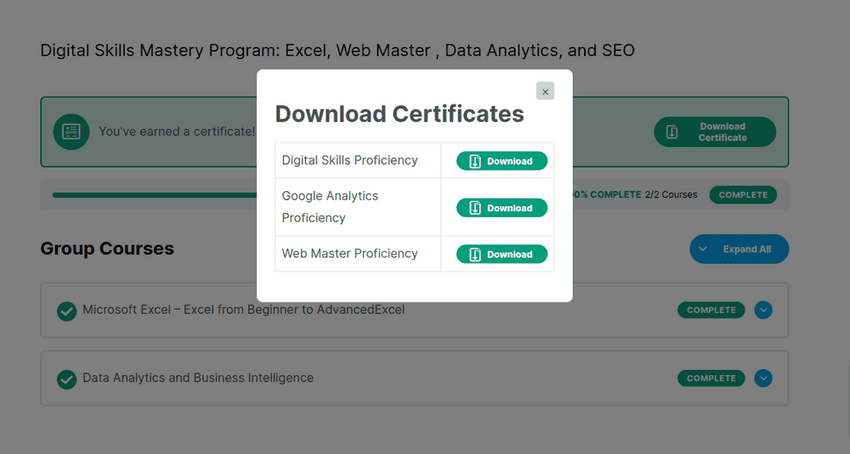Click COMPLETE badge on Data Analytics row

coord(711,378)
